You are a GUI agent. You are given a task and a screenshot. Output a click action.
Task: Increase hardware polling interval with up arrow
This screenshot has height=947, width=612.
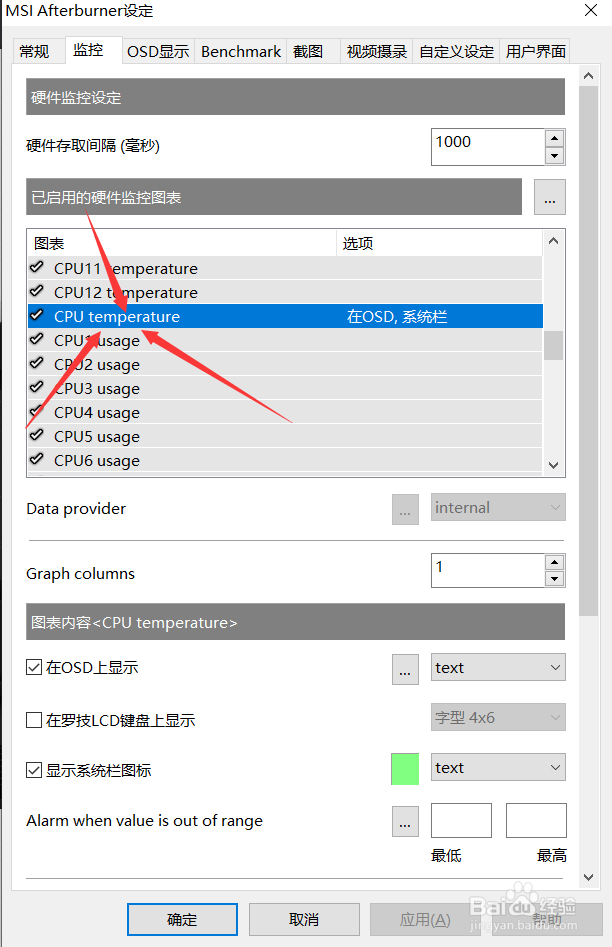coord(555,138)
